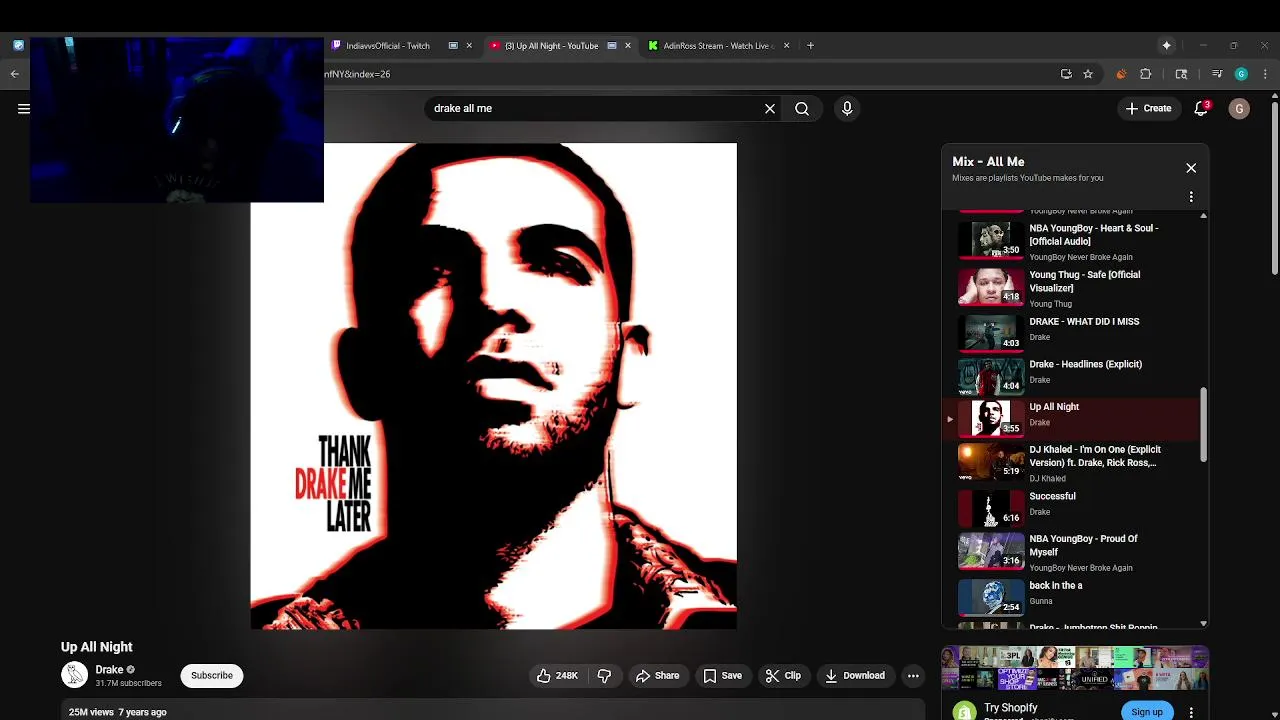Image resolution: width=1280 pixels, height=720 pixels.
Task: Click the magnifier search button
Action: [x=802, y=108]
